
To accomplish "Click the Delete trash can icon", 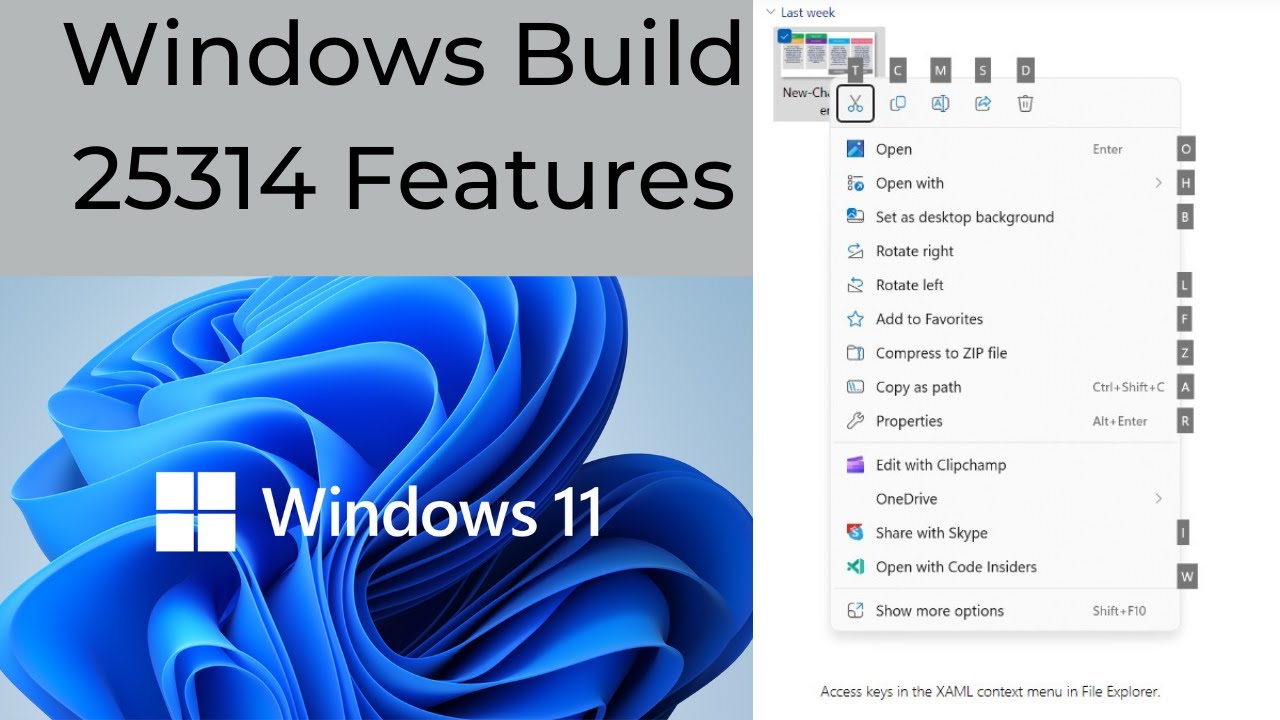I will click(1025, 103).
